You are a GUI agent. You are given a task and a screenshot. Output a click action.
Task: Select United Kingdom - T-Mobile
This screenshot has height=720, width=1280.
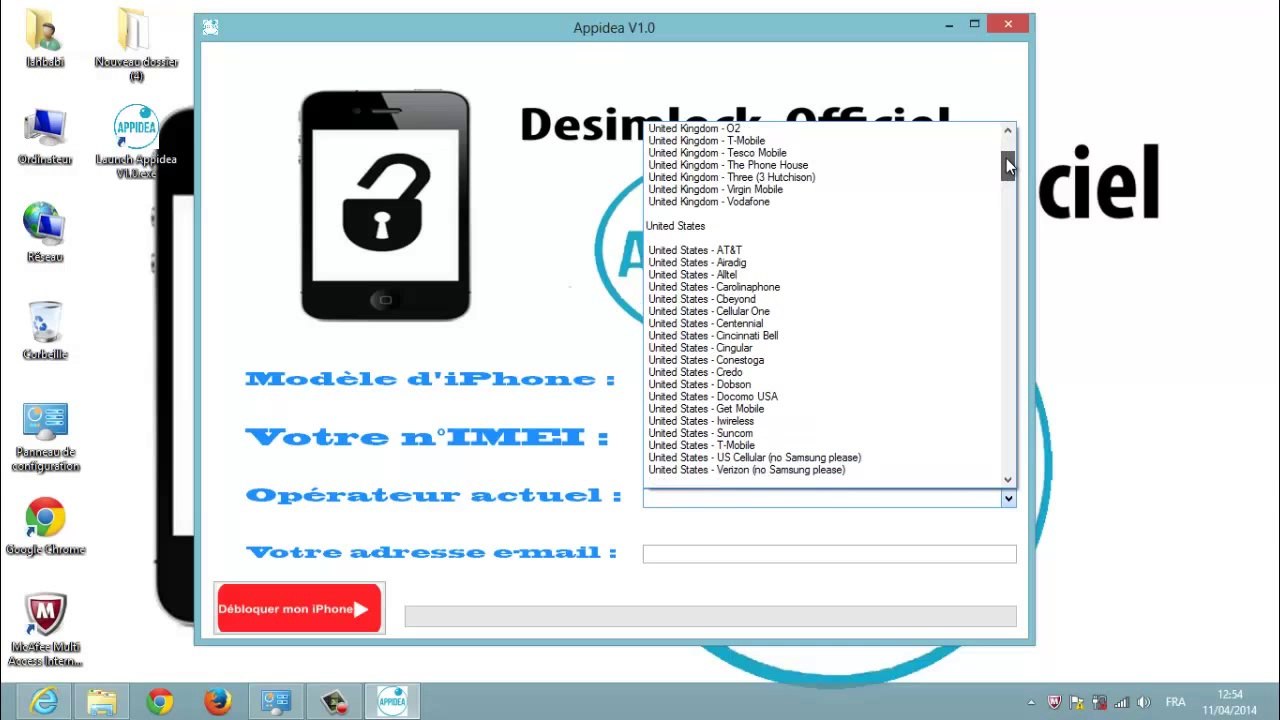[x=707, y=141]
